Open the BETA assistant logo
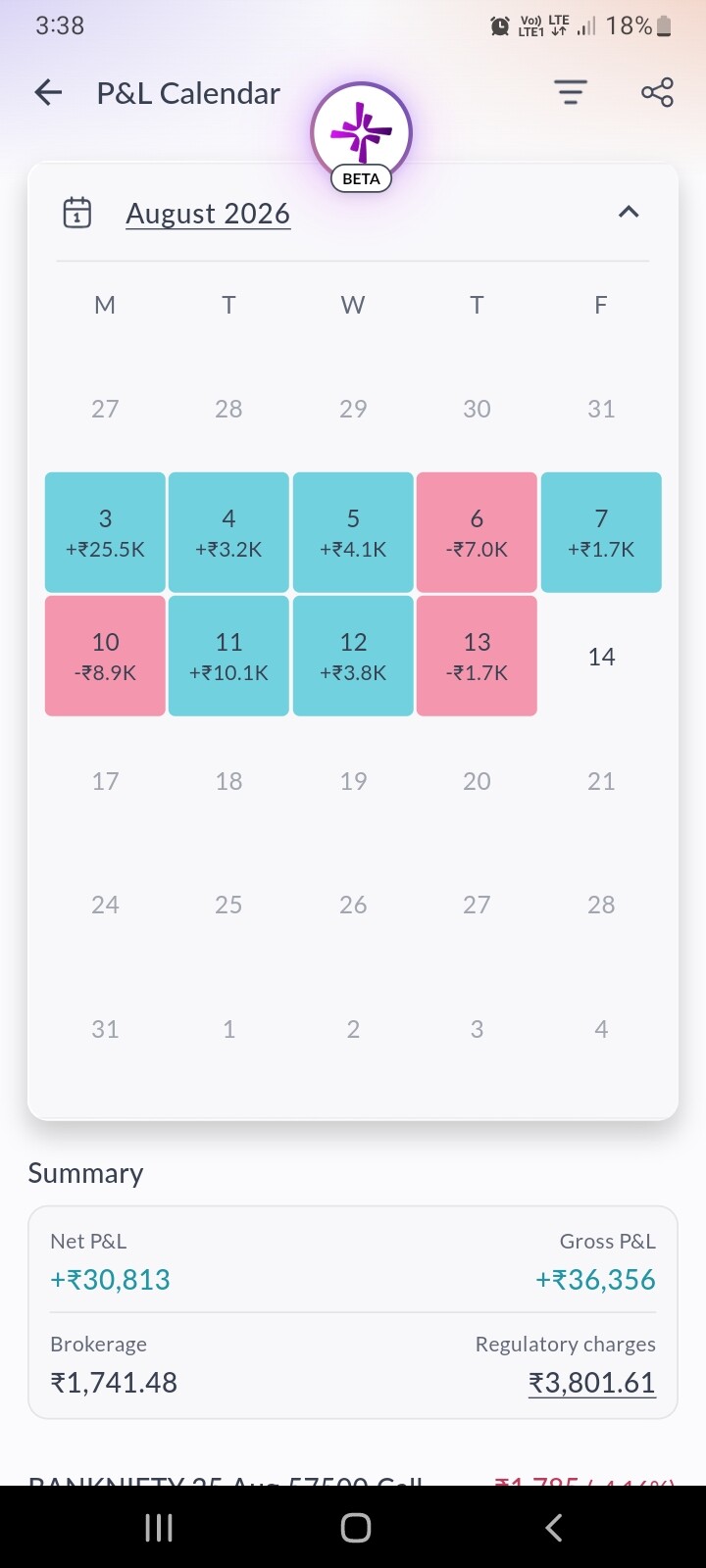The image size is (706, 1568). click(x=361, y=135)
